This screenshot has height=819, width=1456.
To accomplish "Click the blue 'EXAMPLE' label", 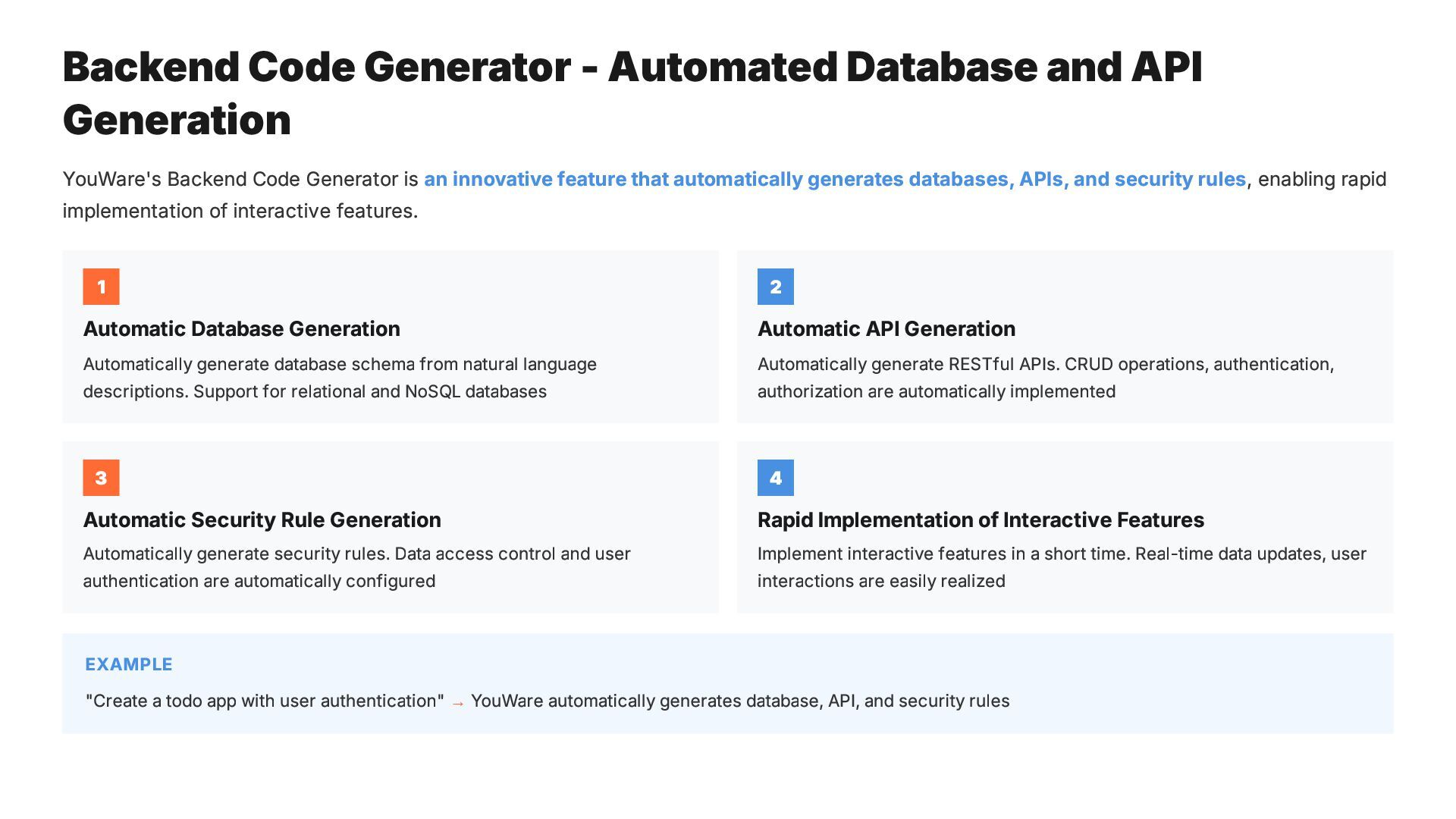I will pos(129,664).
